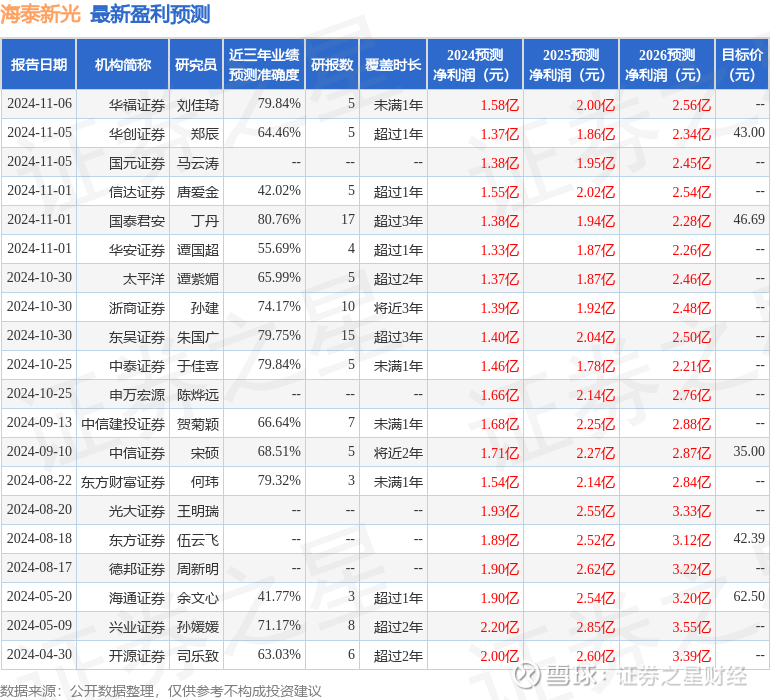
Task: Click the 研究员 column header
Action: [196, 64]
